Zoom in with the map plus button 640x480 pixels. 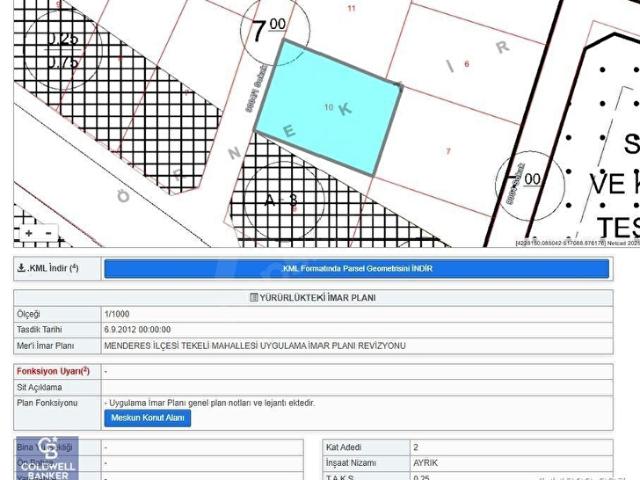coord(29,233)
